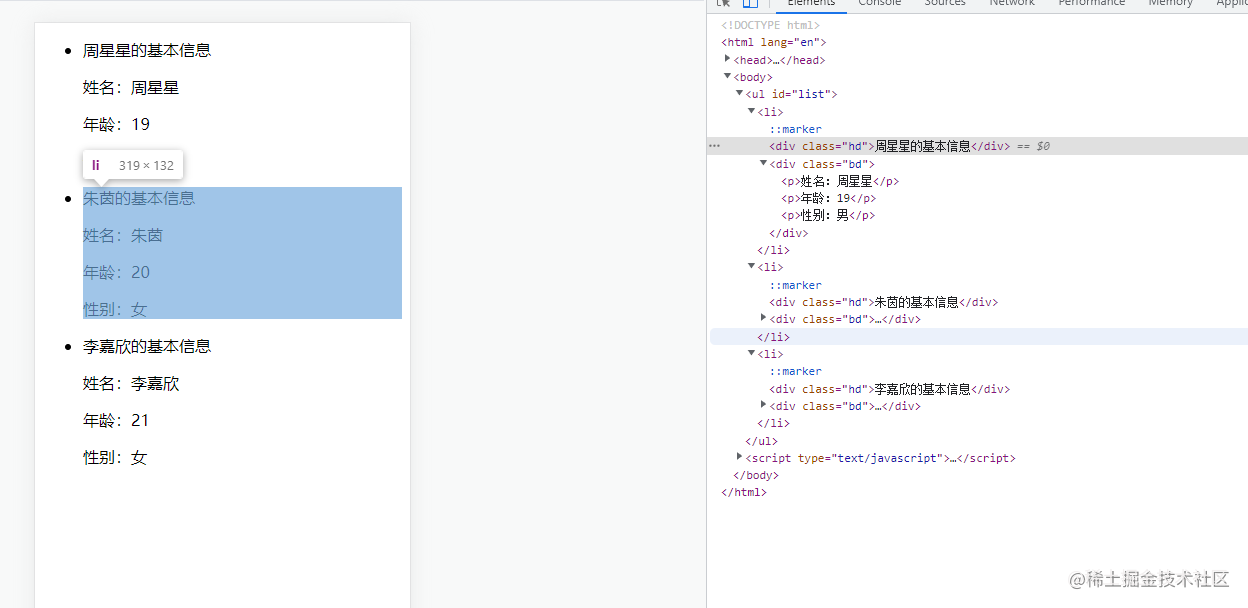Select the hd div with 朱茵的基本信息
Image resolution: width=1248 pixels, height=608 pixels.
point(884,302)
